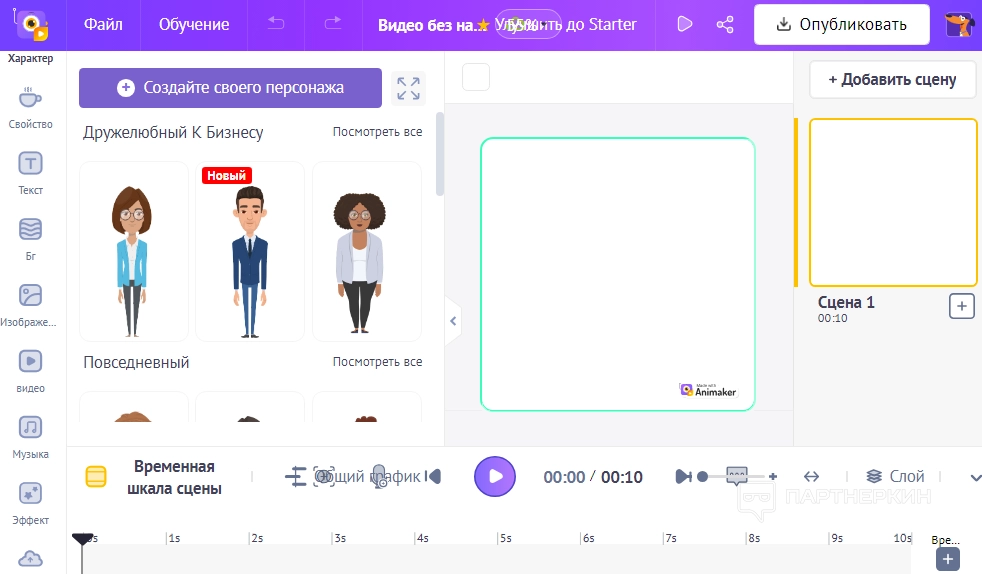982x574 pixels.
Task: Open the Музыка music panel
Action: point(30,437)
